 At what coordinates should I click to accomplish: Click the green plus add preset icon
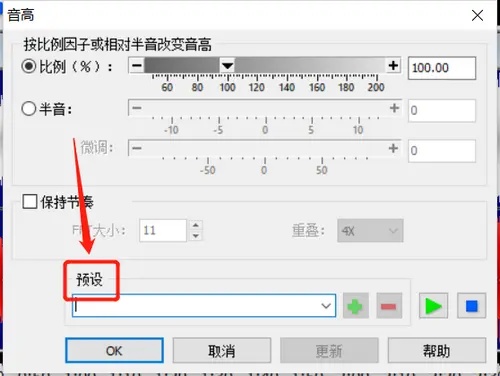[356, 306]
